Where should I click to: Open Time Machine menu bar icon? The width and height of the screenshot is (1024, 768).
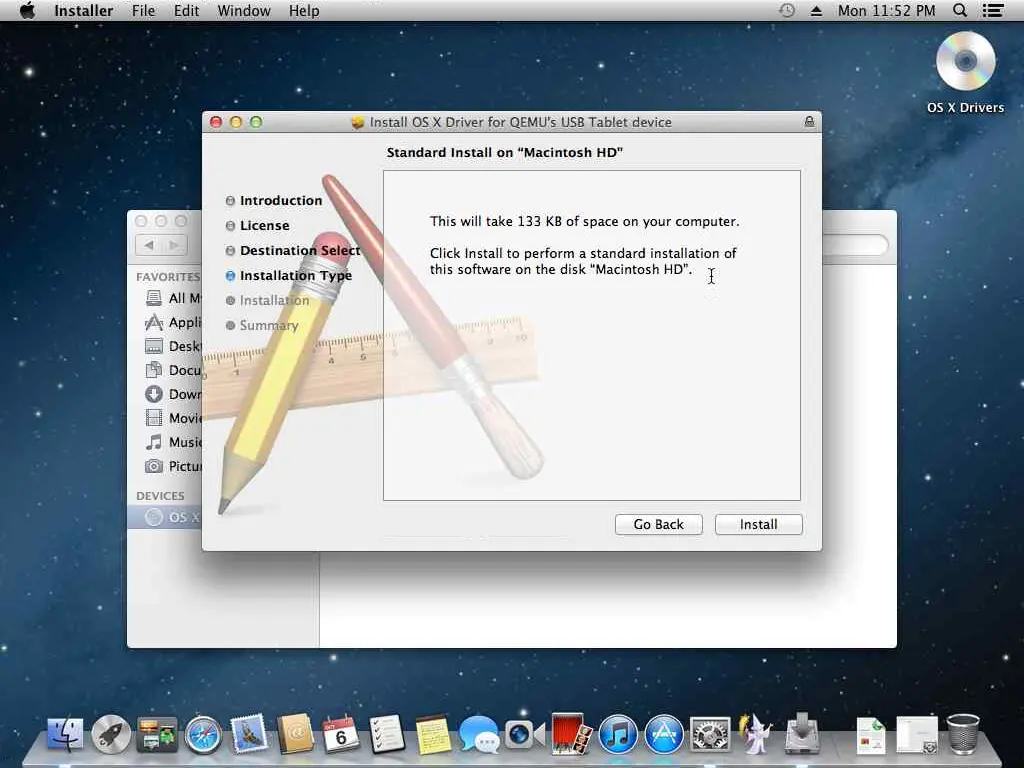(x=787, y=10)
